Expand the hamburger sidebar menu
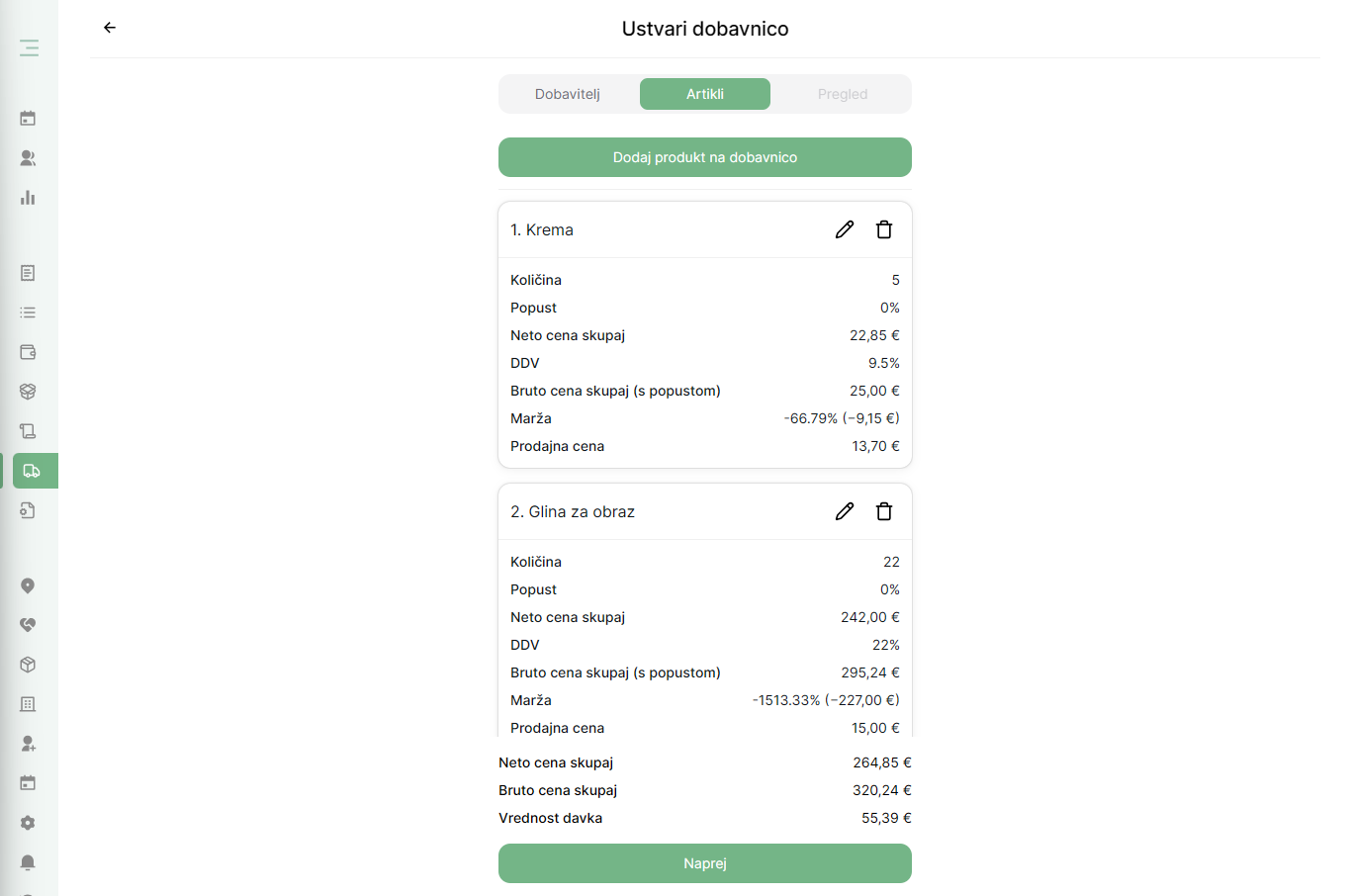This screenshot has height=896, width=1352. 29,47
